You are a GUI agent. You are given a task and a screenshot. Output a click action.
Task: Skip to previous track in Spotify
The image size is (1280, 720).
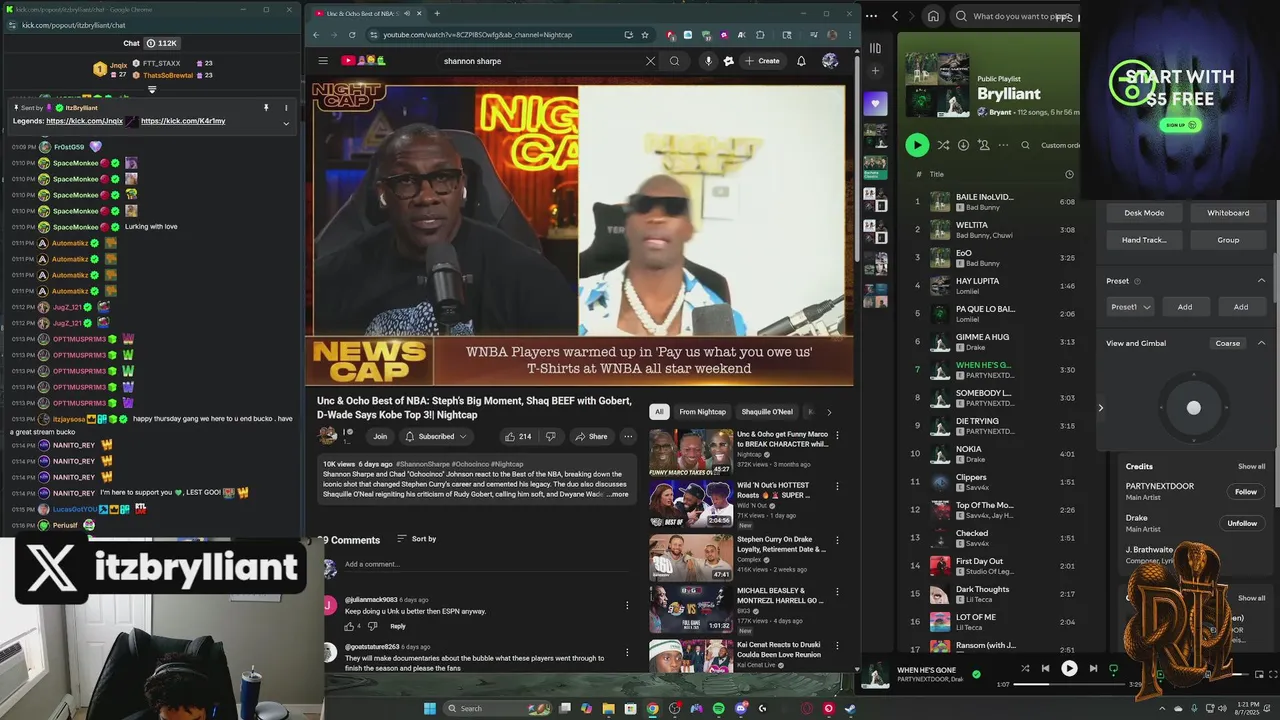[x=1045, y=668]
